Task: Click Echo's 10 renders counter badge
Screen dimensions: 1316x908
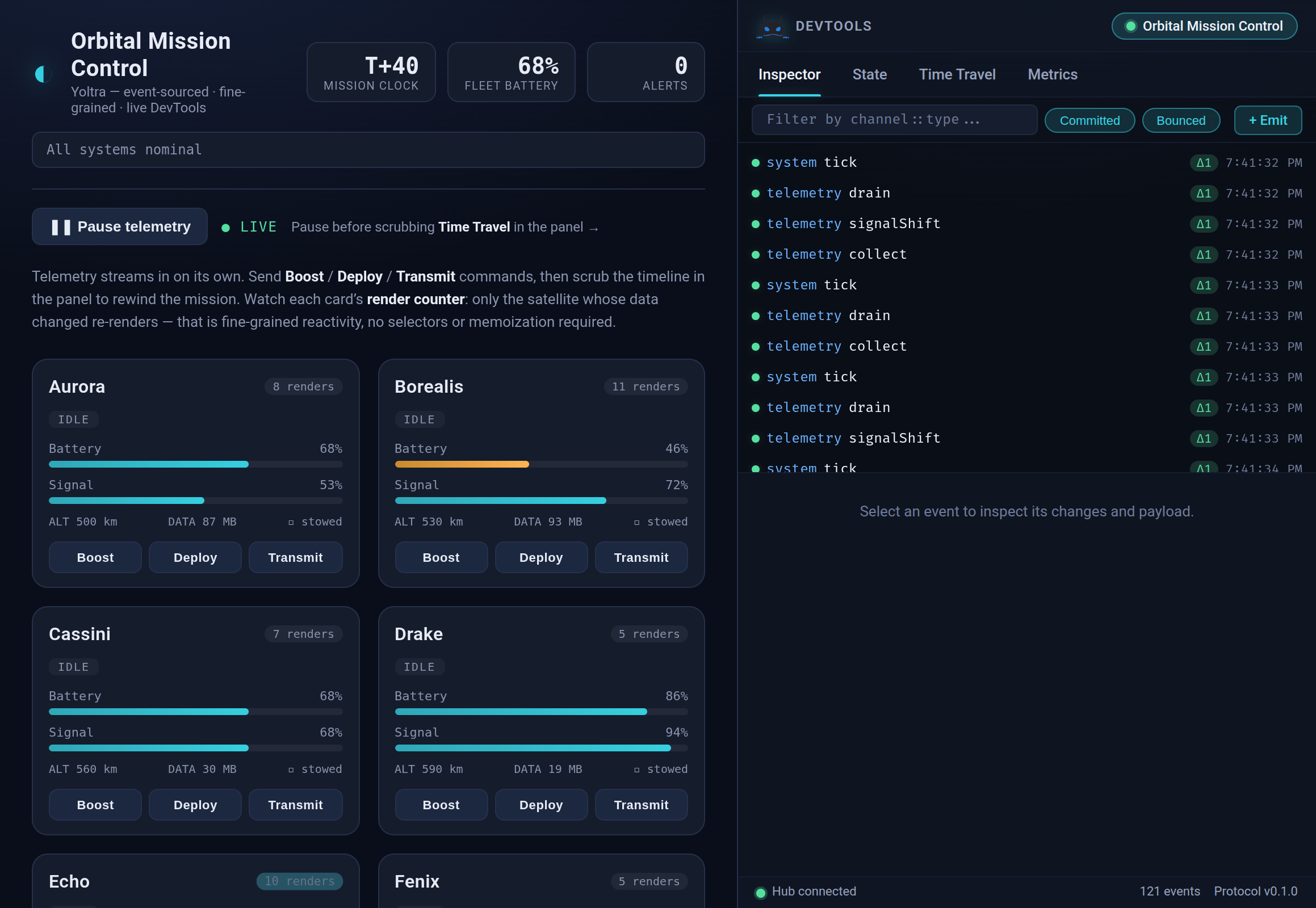Action: (x=299, y=881)
